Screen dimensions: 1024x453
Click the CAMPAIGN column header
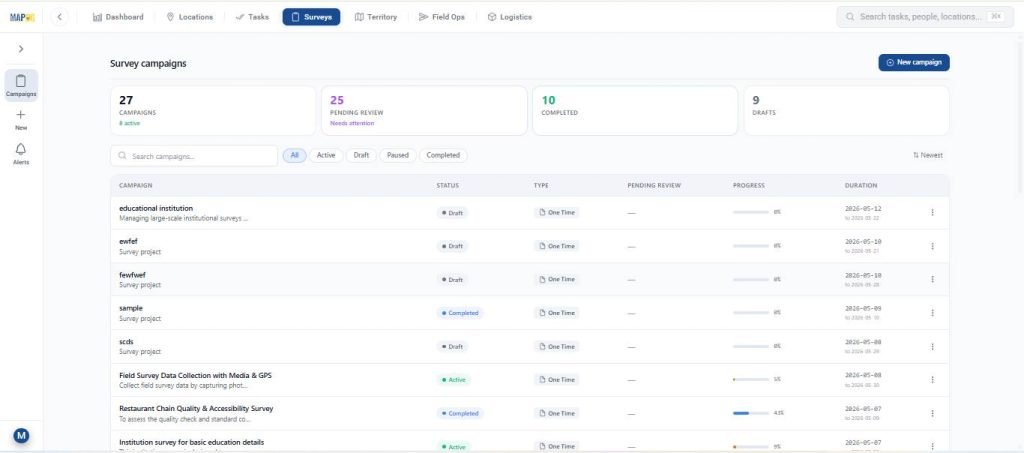coord(136,186)
